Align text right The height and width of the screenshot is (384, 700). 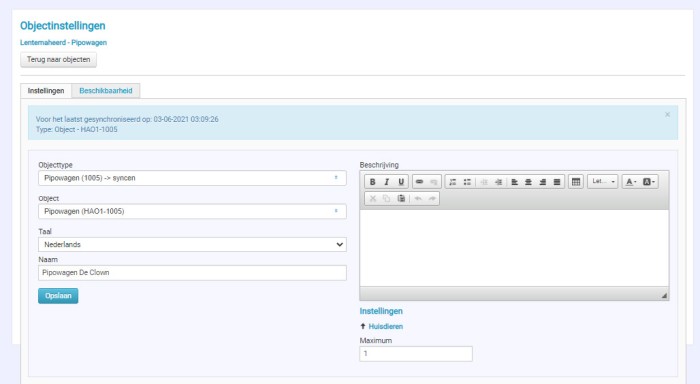543,182
